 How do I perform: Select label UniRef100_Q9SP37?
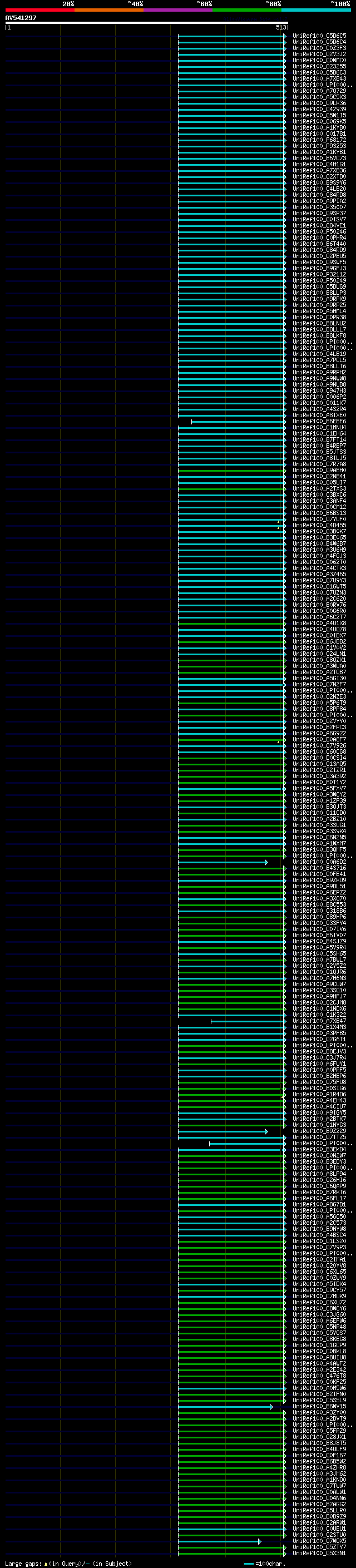[319, 213]
